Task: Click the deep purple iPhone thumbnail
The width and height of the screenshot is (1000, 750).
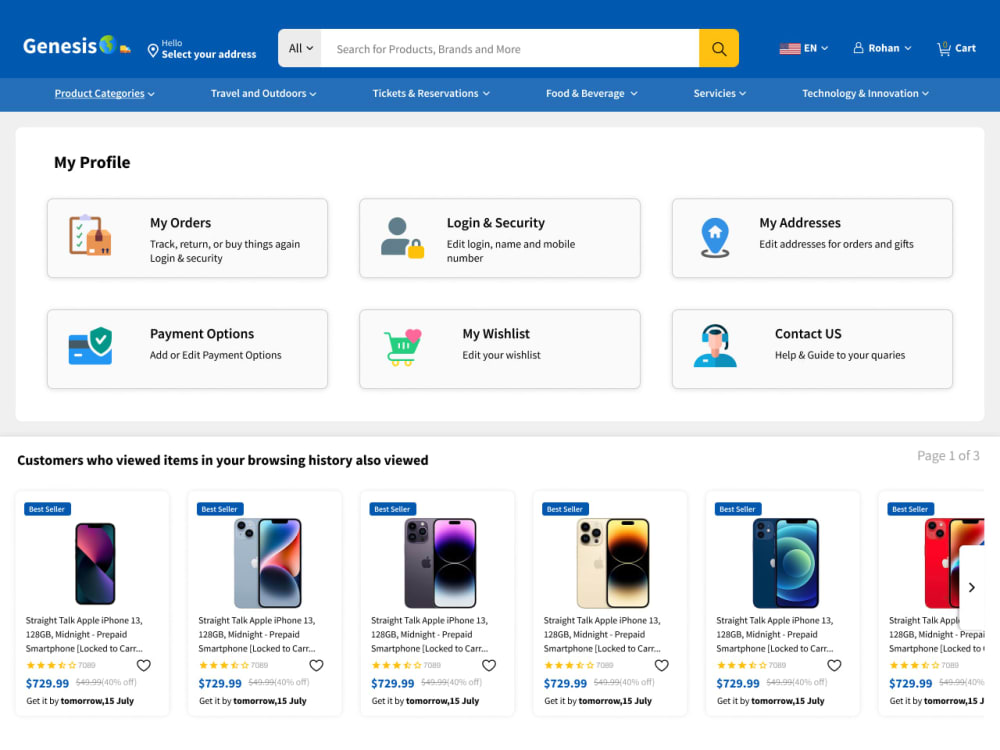Action: tap(441, 563)
